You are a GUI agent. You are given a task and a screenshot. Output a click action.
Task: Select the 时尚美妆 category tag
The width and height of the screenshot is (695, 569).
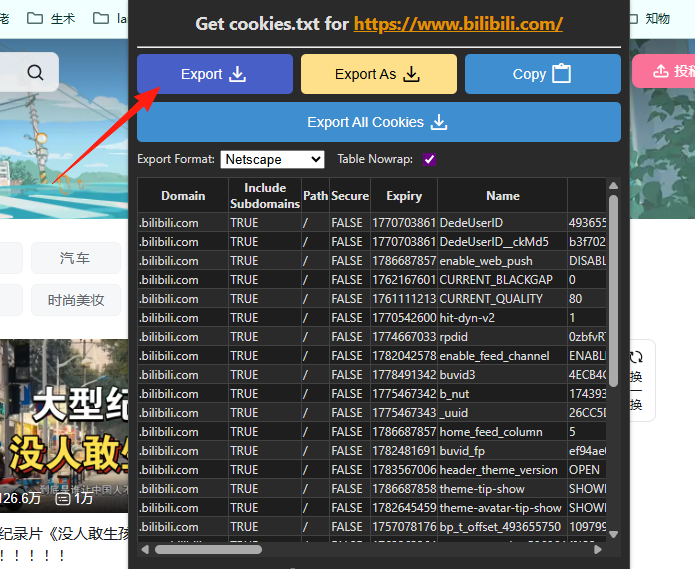(75, 300)
